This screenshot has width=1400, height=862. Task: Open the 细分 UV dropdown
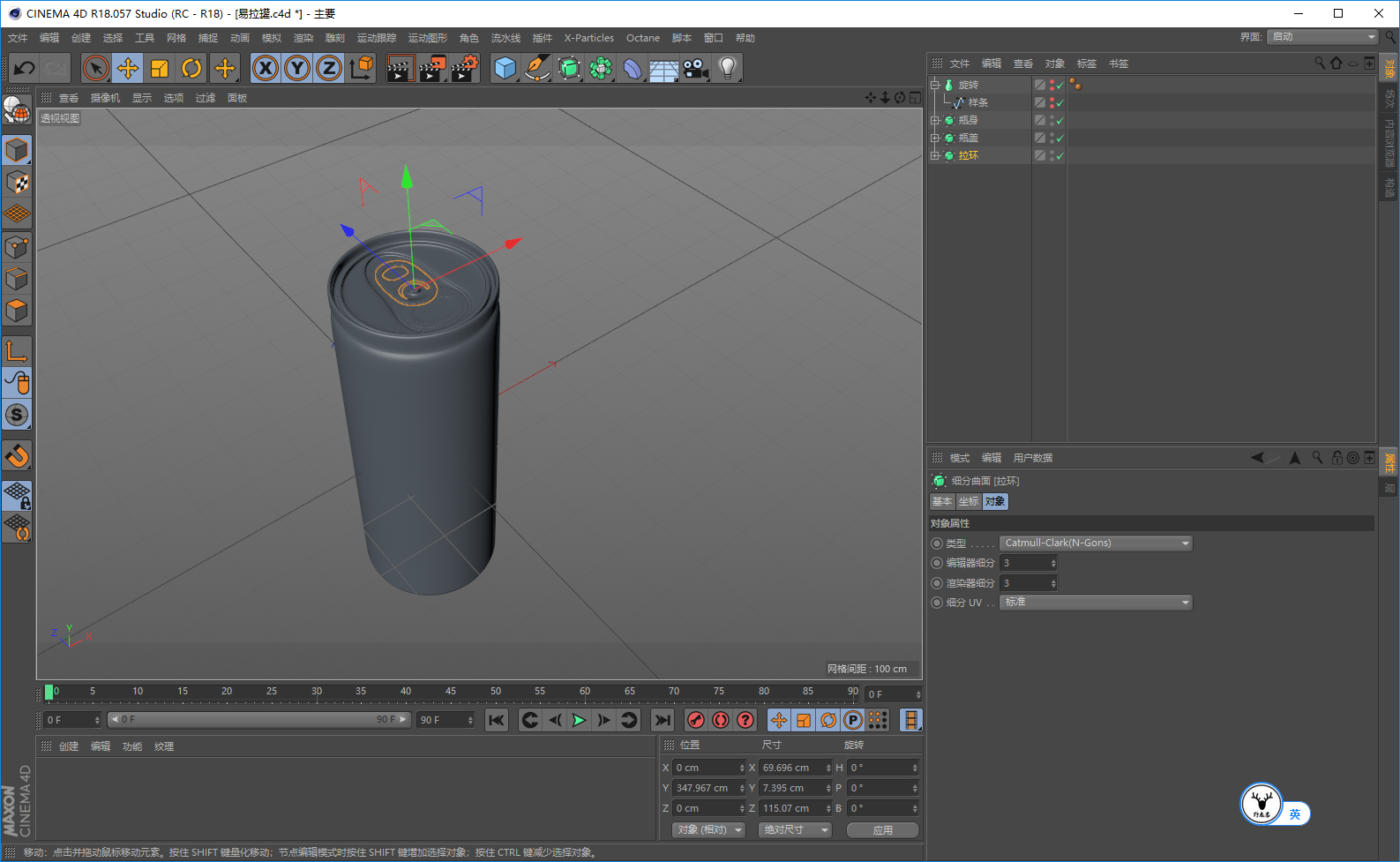coord(1096,603)
